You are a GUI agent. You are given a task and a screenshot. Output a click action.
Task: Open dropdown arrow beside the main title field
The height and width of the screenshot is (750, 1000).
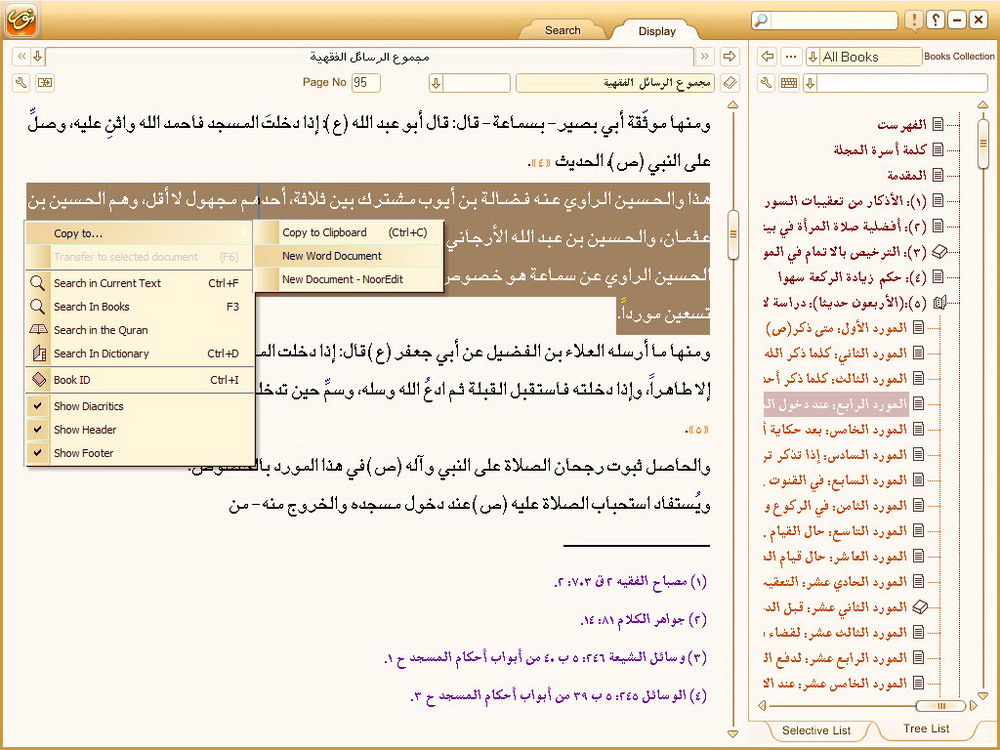tap(38, 57)
